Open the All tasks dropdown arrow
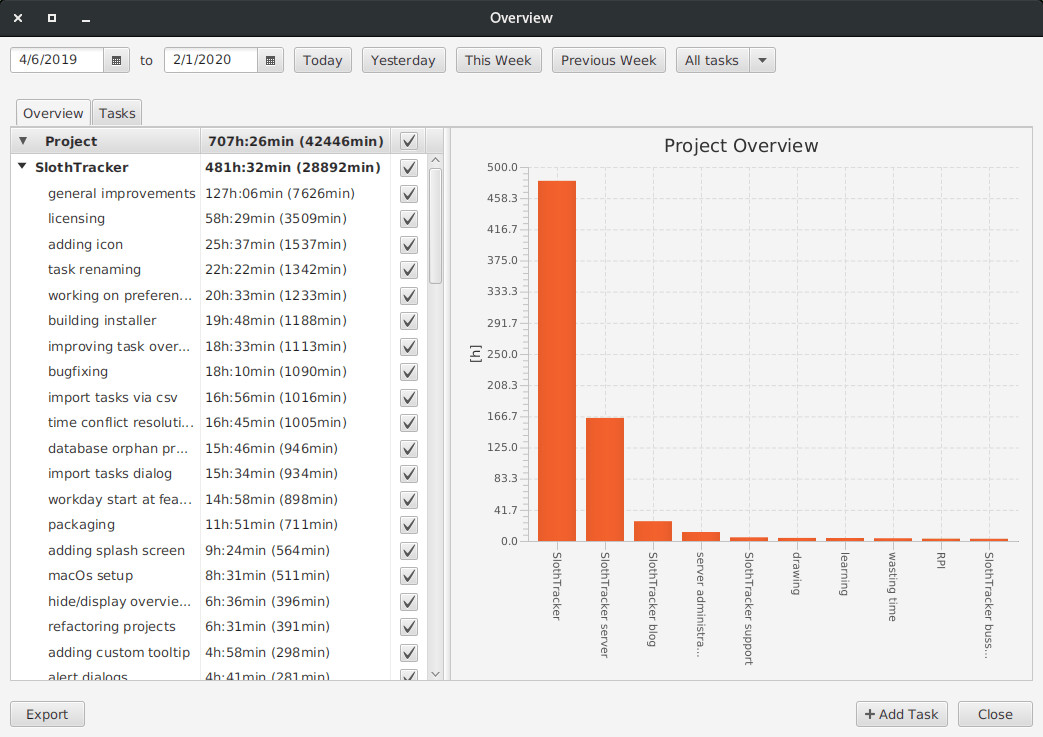The width and height of the screenshot is (1043, 737). tap(762, 61)
